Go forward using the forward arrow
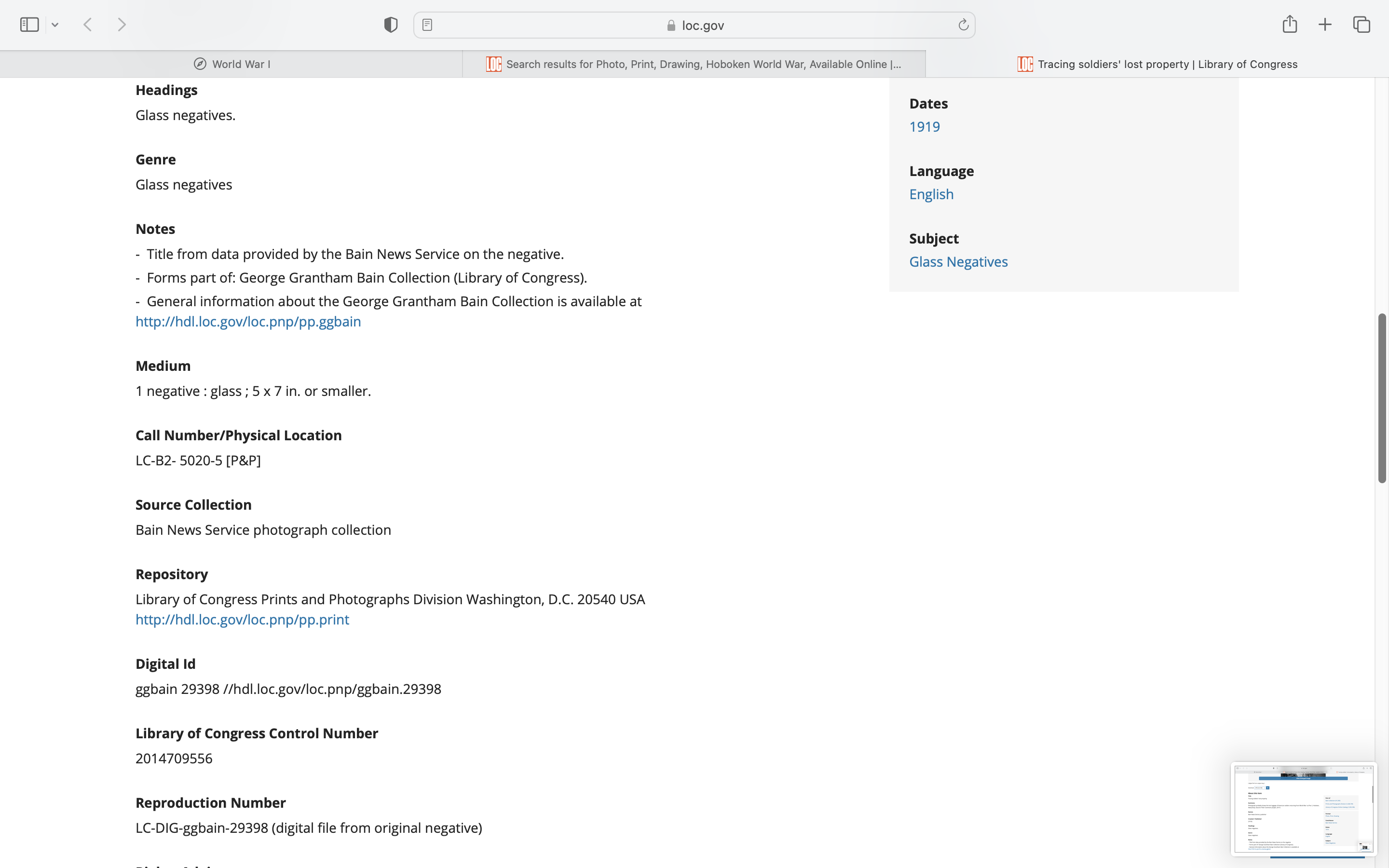The height and width of the screenshot is (868, 1389). point(122,25)
